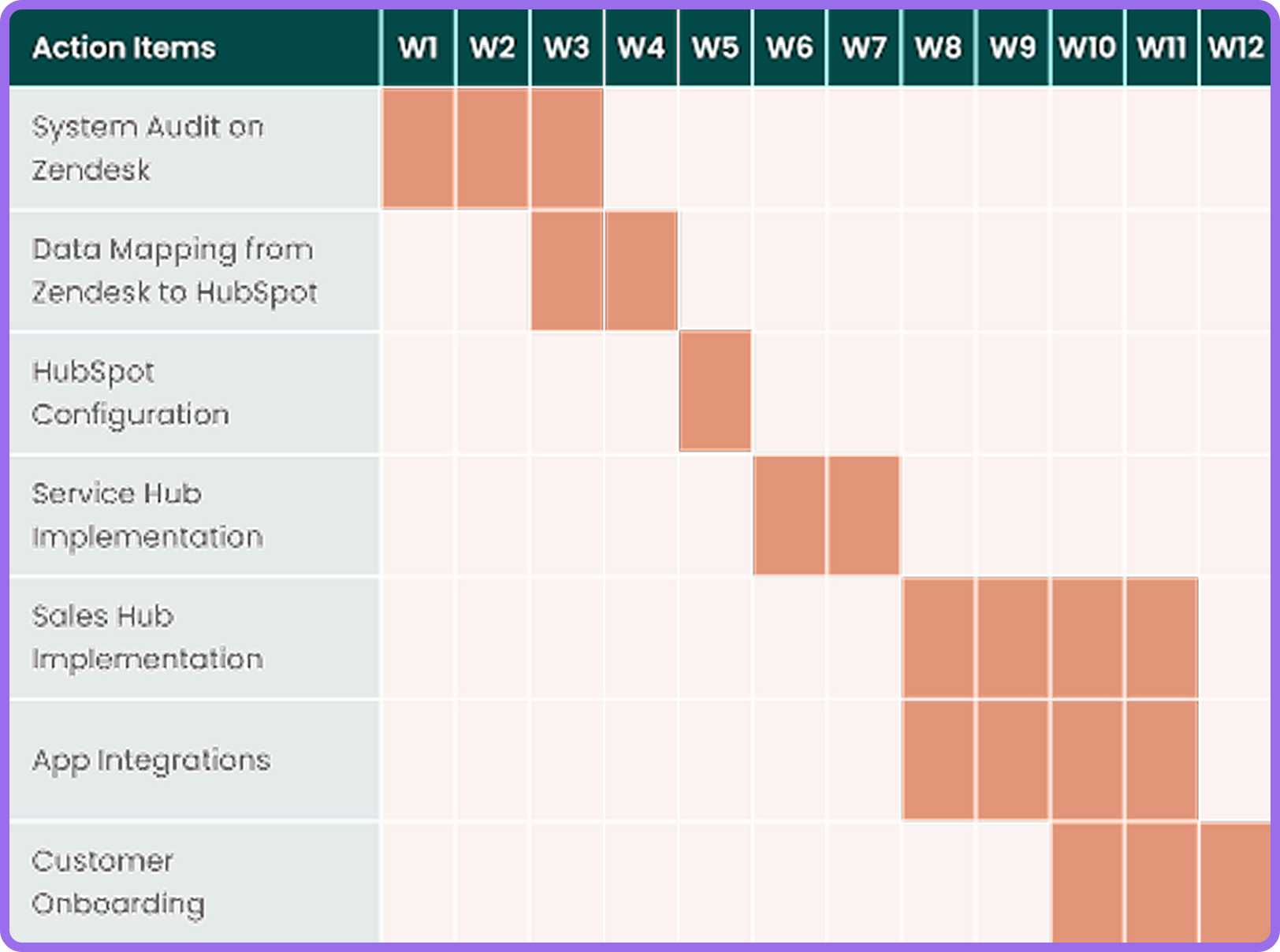Select the W8 column header

(939, 47)
